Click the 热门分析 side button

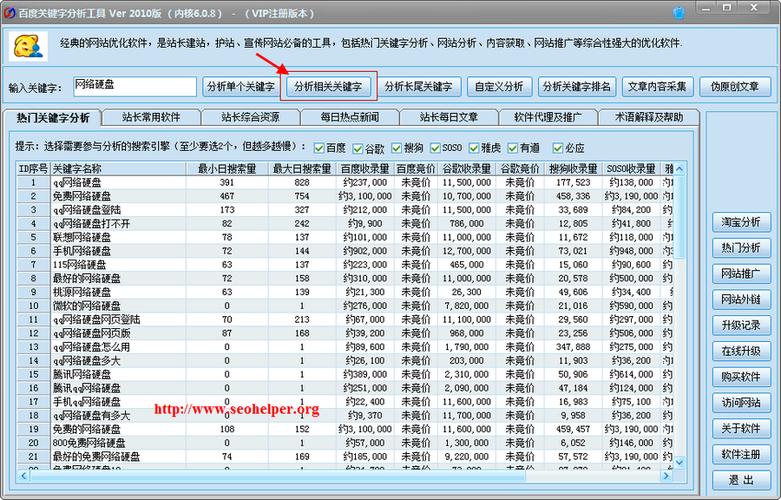(x=741, y=248)
